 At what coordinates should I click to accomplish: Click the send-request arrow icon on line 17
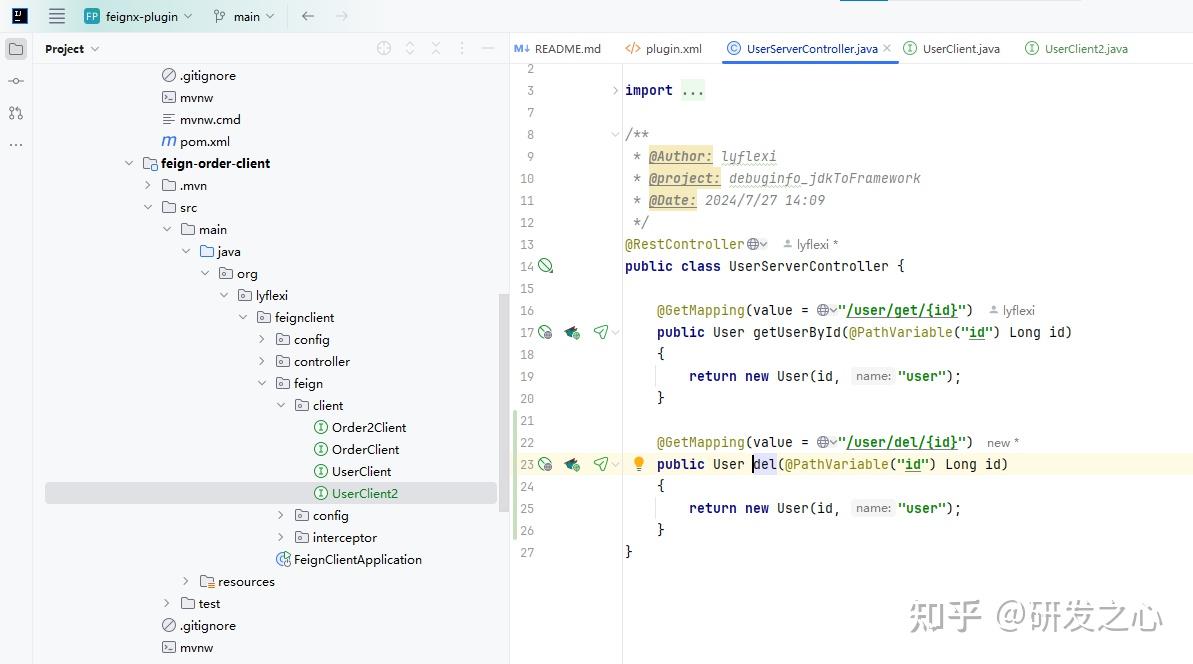602,331
